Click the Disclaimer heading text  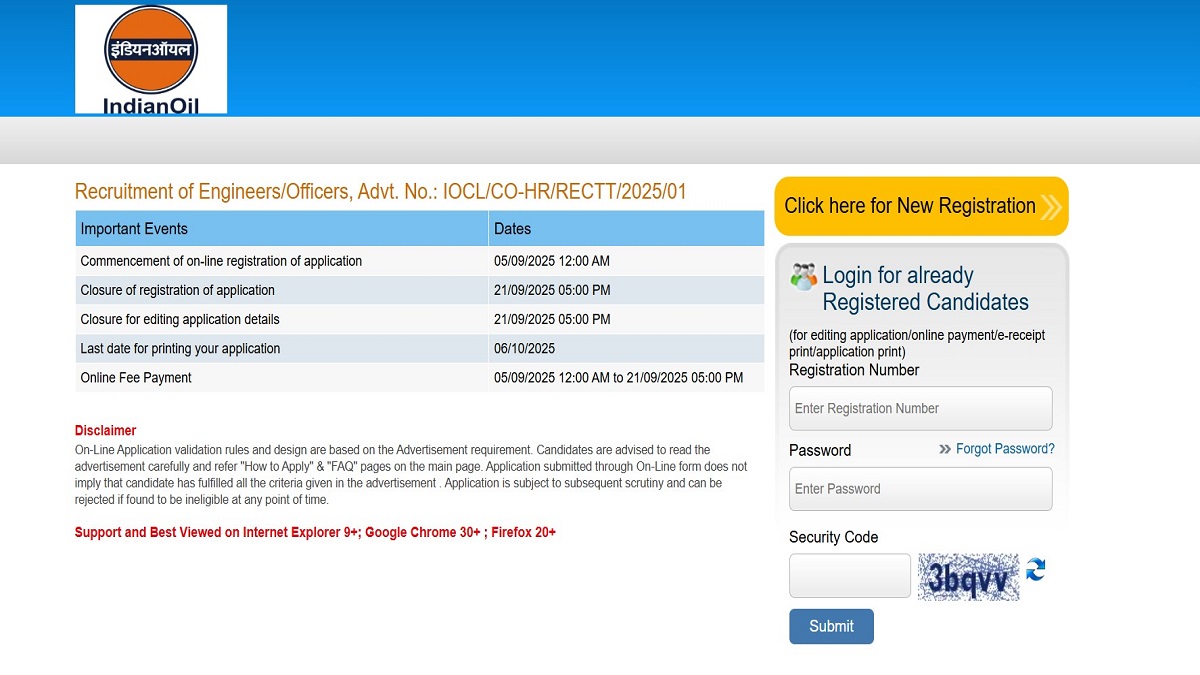pyautogui.click(x=105, y=430)
